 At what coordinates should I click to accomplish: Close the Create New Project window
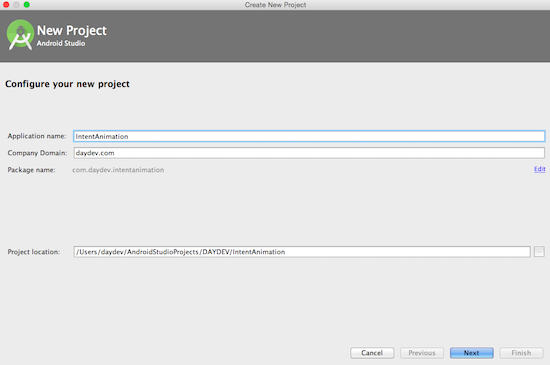click(6, 5)
